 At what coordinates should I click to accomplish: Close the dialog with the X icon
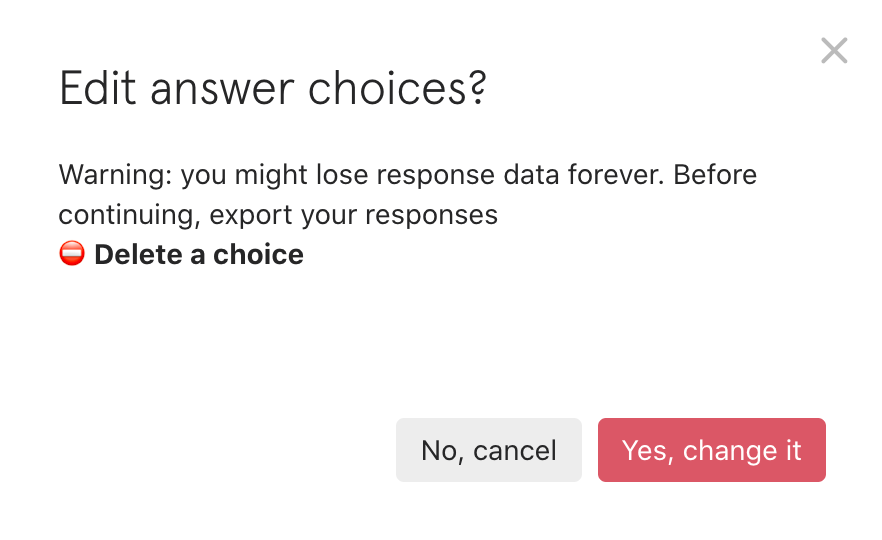coord(834,51)
